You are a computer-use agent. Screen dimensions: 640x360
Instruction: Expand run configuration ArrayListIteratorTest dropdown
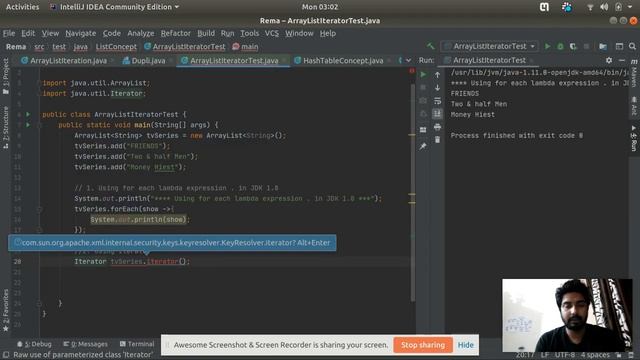point(532,47)
